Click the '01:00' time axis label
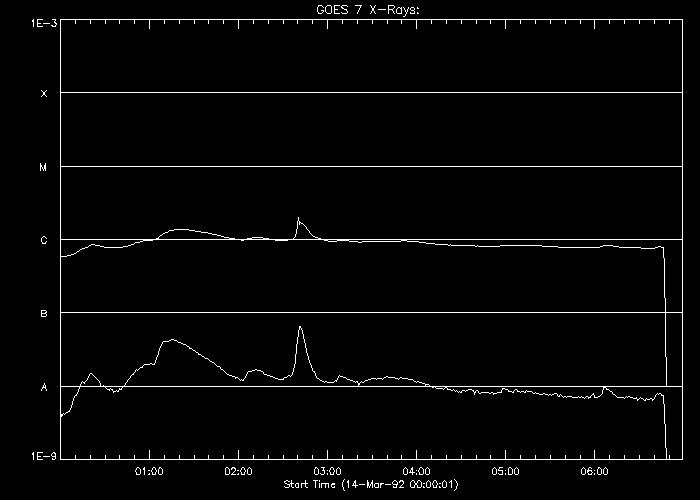This screenshot has width=700, height=500. 149,471
